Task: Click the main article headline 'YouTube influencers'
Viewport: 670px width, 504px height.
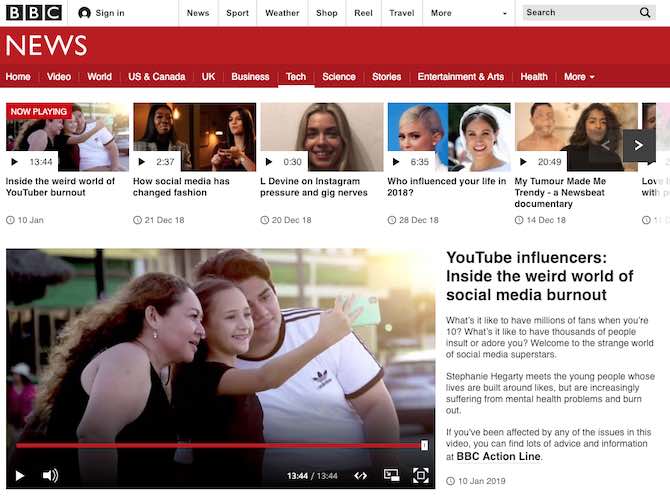Action: click(540, 276)
